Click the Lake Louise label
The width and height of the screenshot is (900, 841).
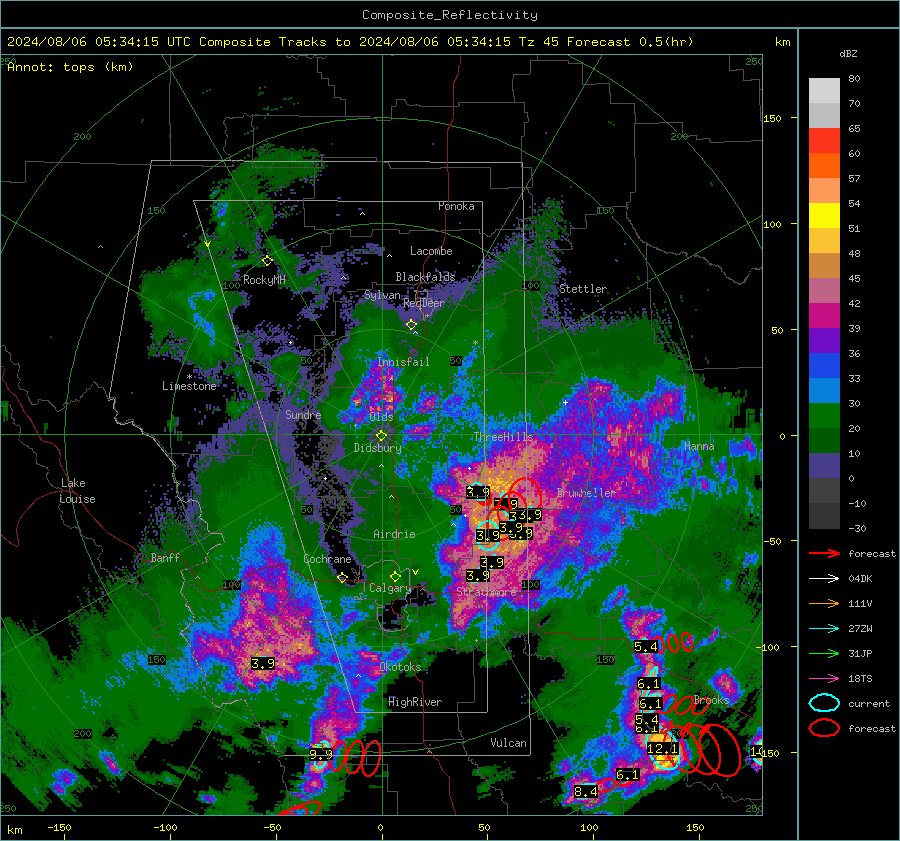point(77,491)
